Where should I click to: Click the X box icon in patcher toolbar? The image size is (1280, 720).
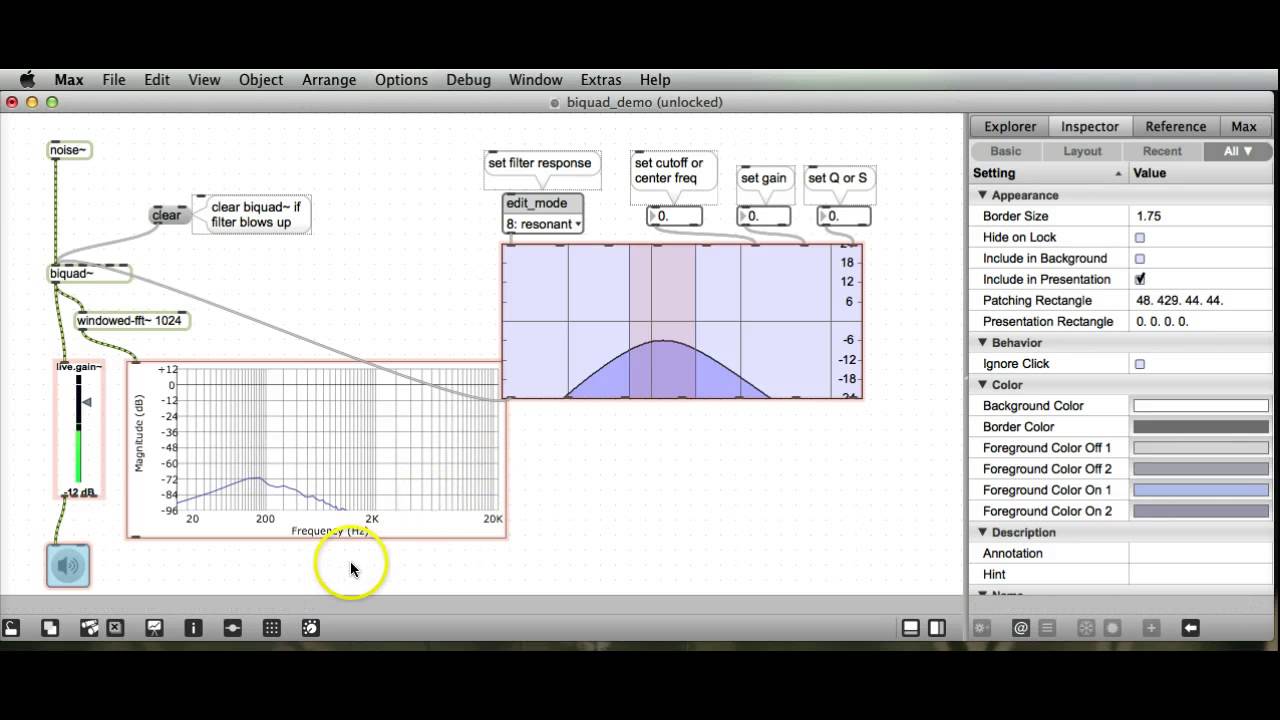coord(115,628)
